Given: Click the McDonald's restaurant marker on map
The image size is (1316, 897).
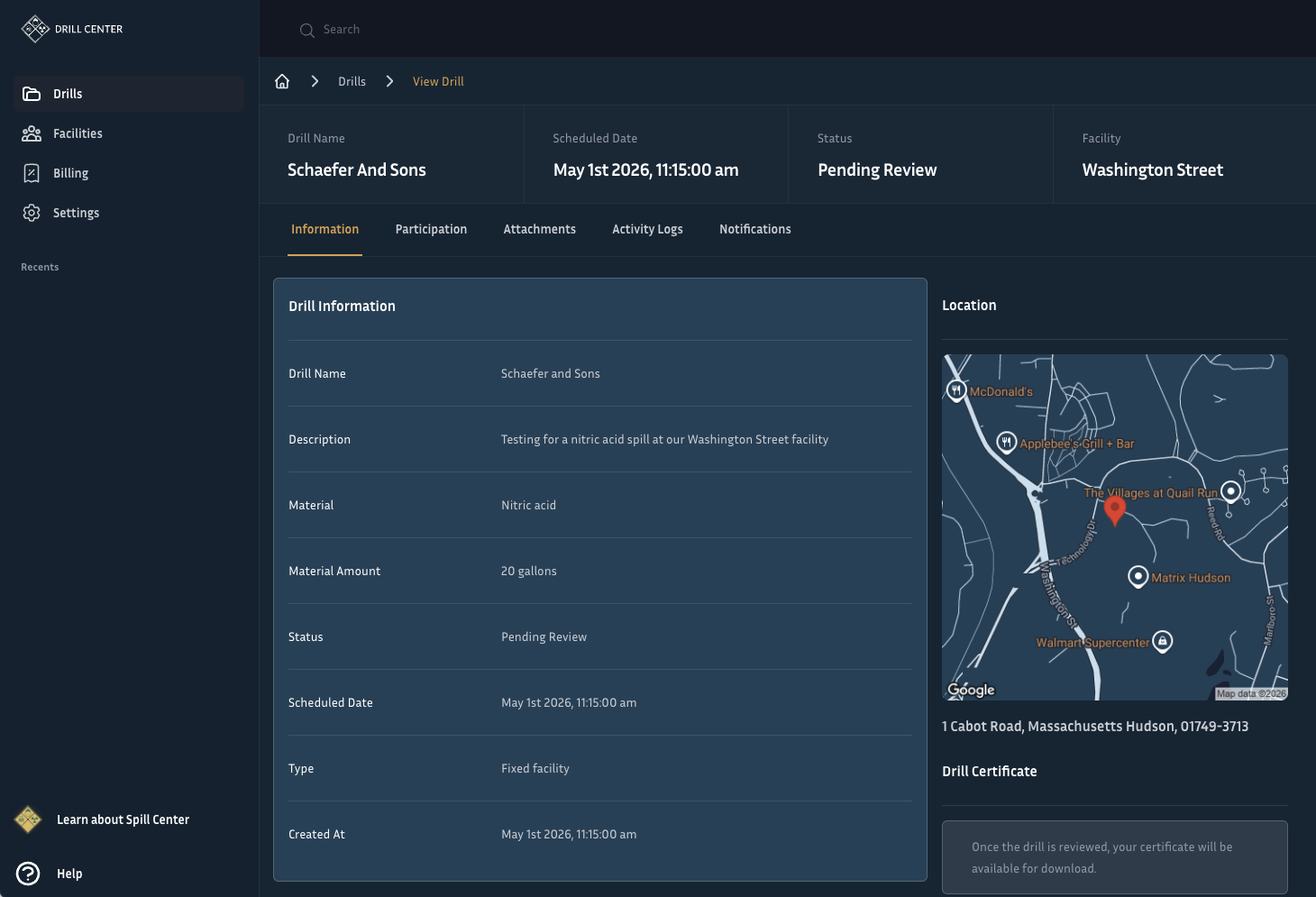Looking at the screenshot, I should click(x=956, y=390).
